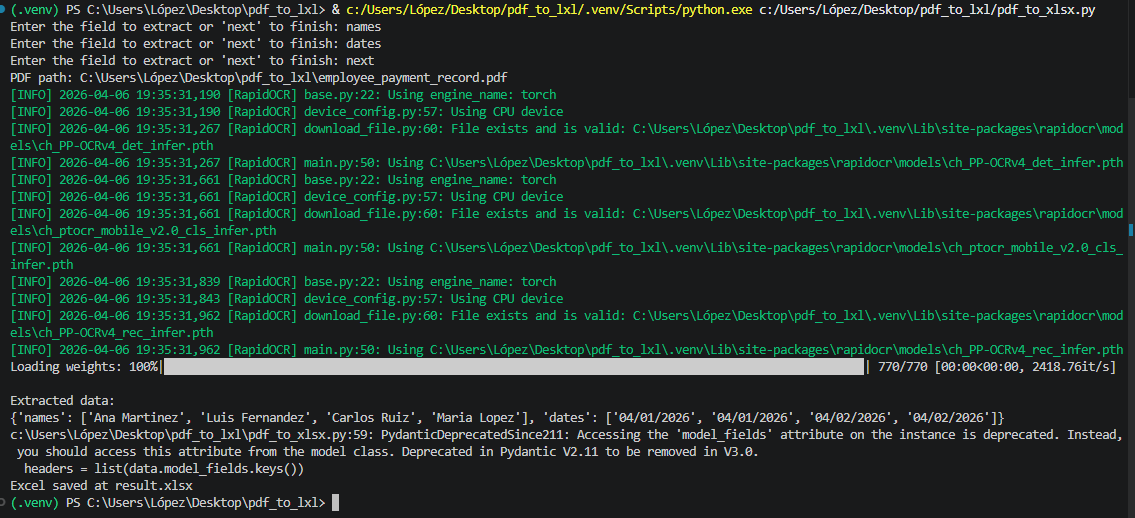Screen dimensions: 1135x518
Task: Click the name 'Luis Fernandez' in extracted data
Action: tap(257, 417)
